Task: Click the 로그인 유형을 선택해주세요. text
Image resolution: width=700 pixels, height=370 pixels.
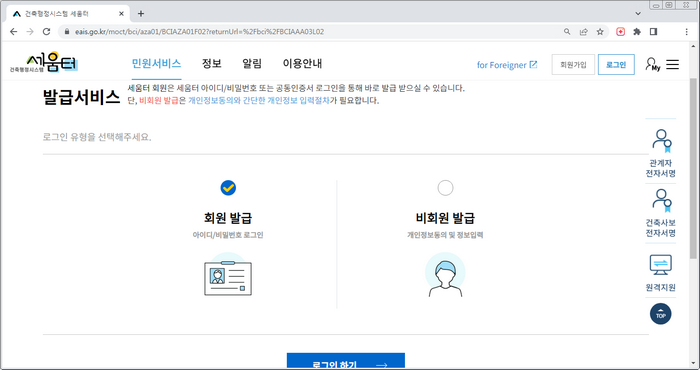Action: (97, 137)
